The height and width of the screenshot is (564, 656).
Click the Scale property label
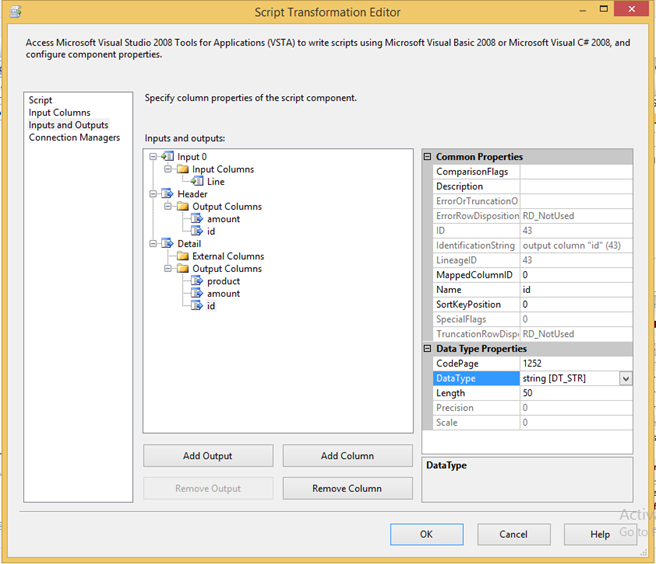(447, 423)
